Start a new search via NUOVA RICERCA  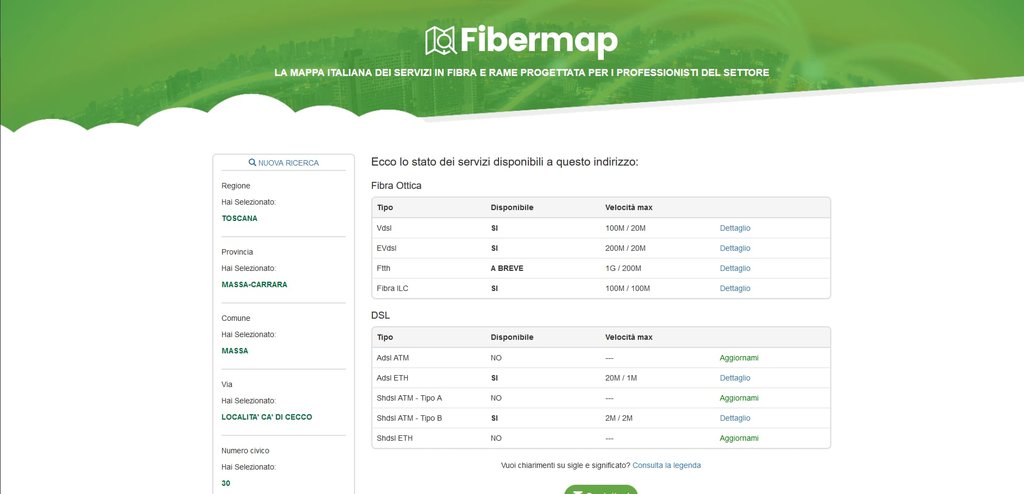(x=283, y=163)
